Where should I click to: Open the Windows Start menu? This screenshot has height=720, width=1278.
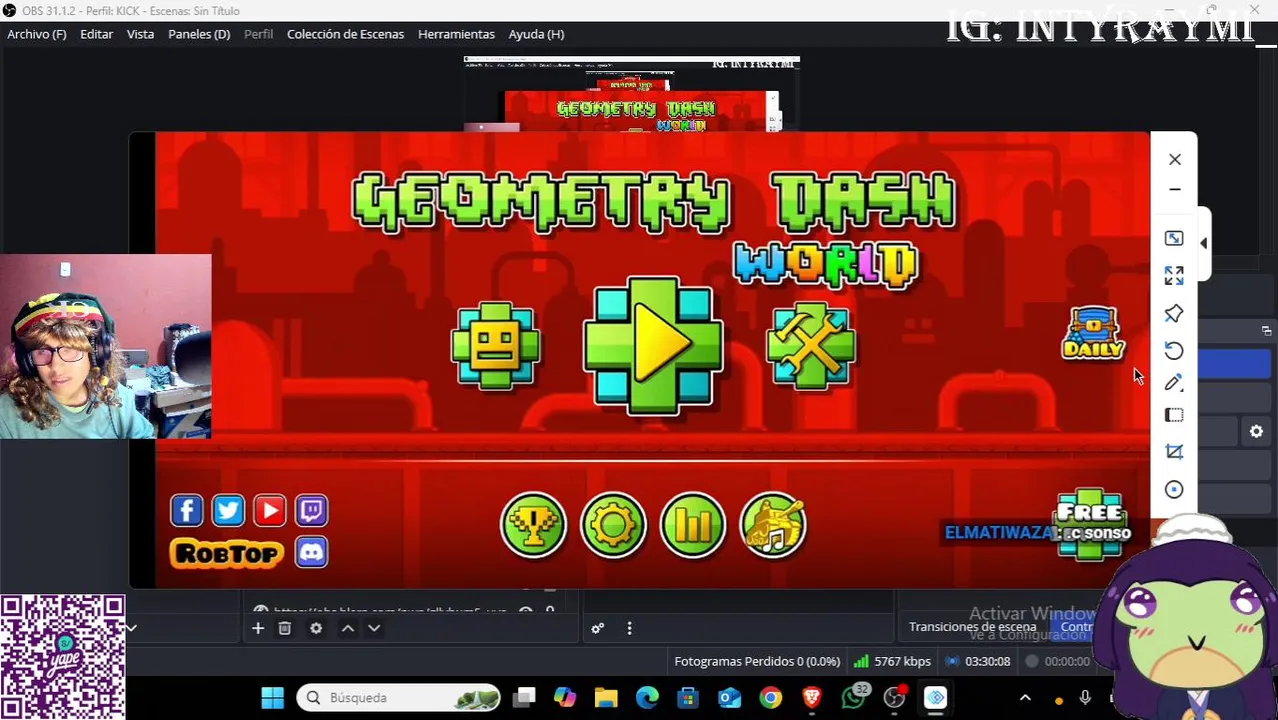(272, 697)
